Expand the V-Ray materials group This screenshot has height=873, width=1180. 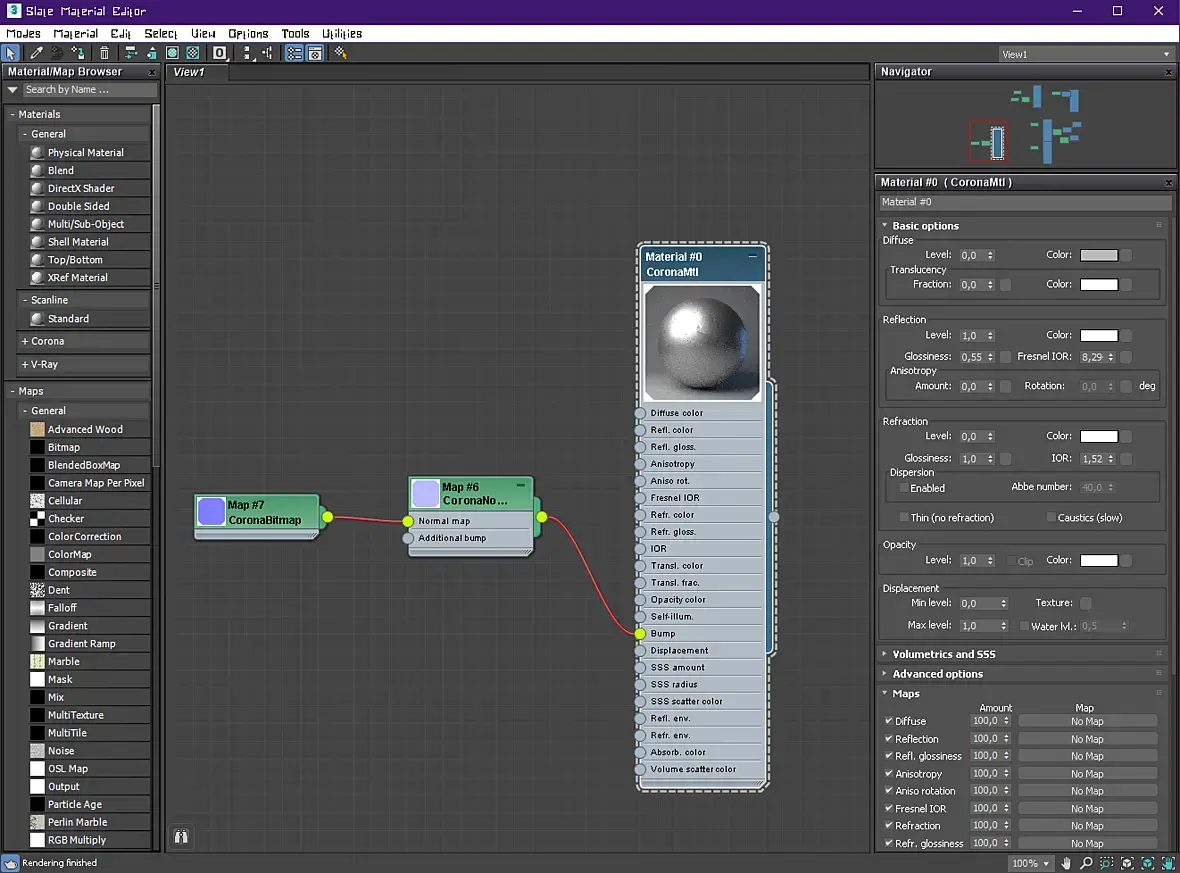25,364
